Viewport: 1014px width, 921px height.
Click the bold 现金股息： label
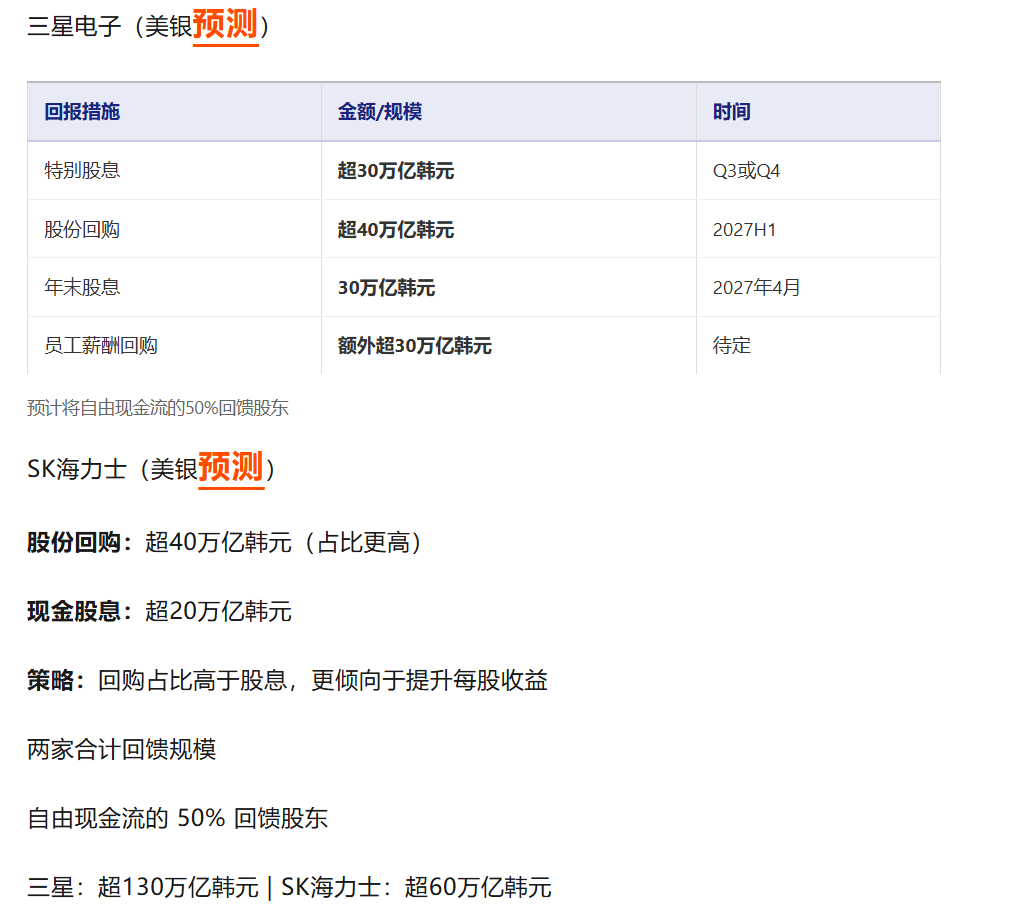click(x=80, y=611)
